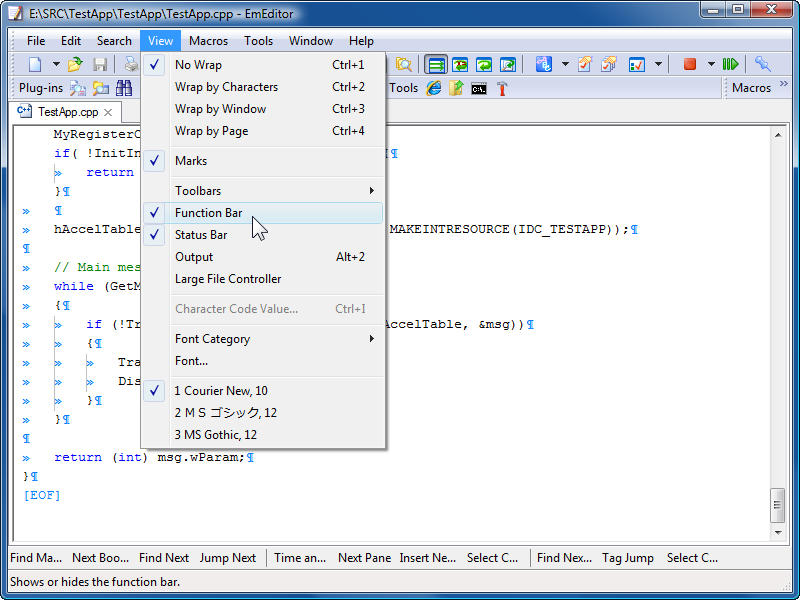This screenshot has height=600, width=800.
Task: Click the folder search plug-in icon
Action: coord(101,88)
